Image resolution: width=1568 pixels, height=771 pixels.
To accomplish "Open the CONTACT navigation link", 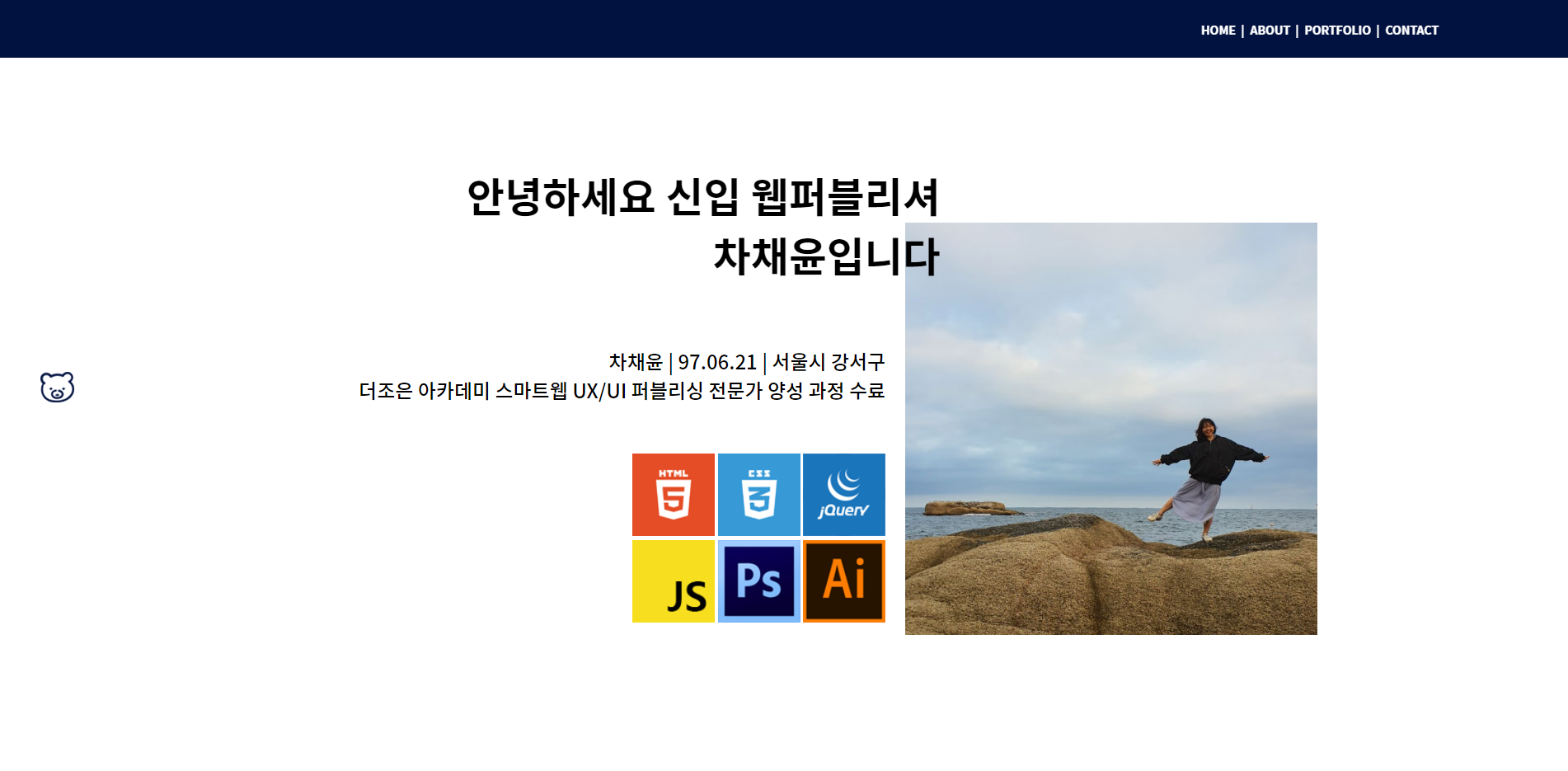I will point(1411,31).
